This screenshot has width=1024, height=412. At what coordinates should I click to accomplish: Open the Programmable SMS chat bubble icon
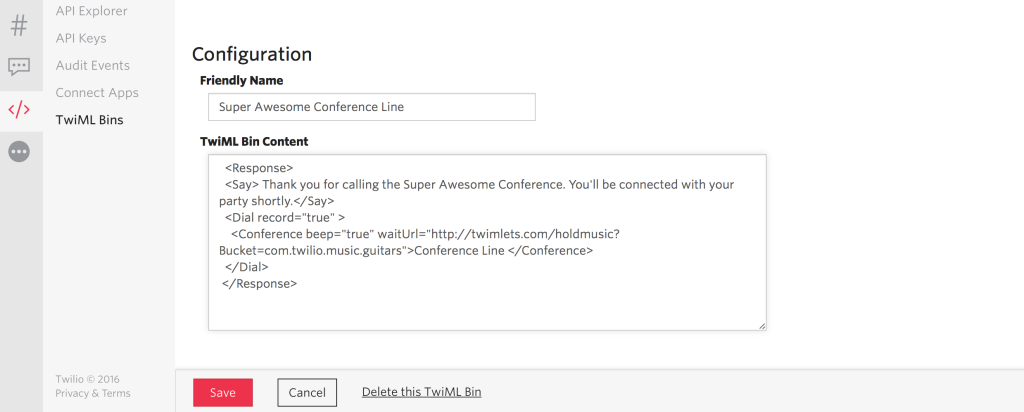19,66
